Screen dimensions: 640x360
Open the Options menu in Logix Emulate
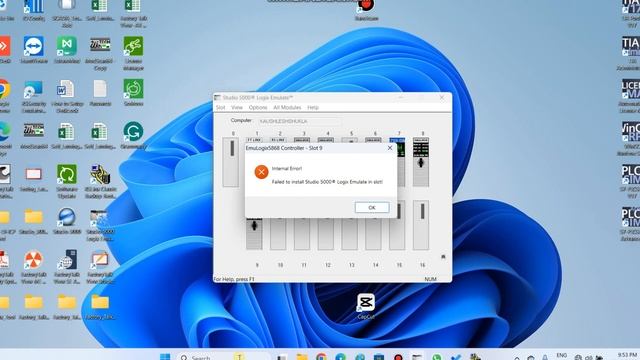coord(258,107)
